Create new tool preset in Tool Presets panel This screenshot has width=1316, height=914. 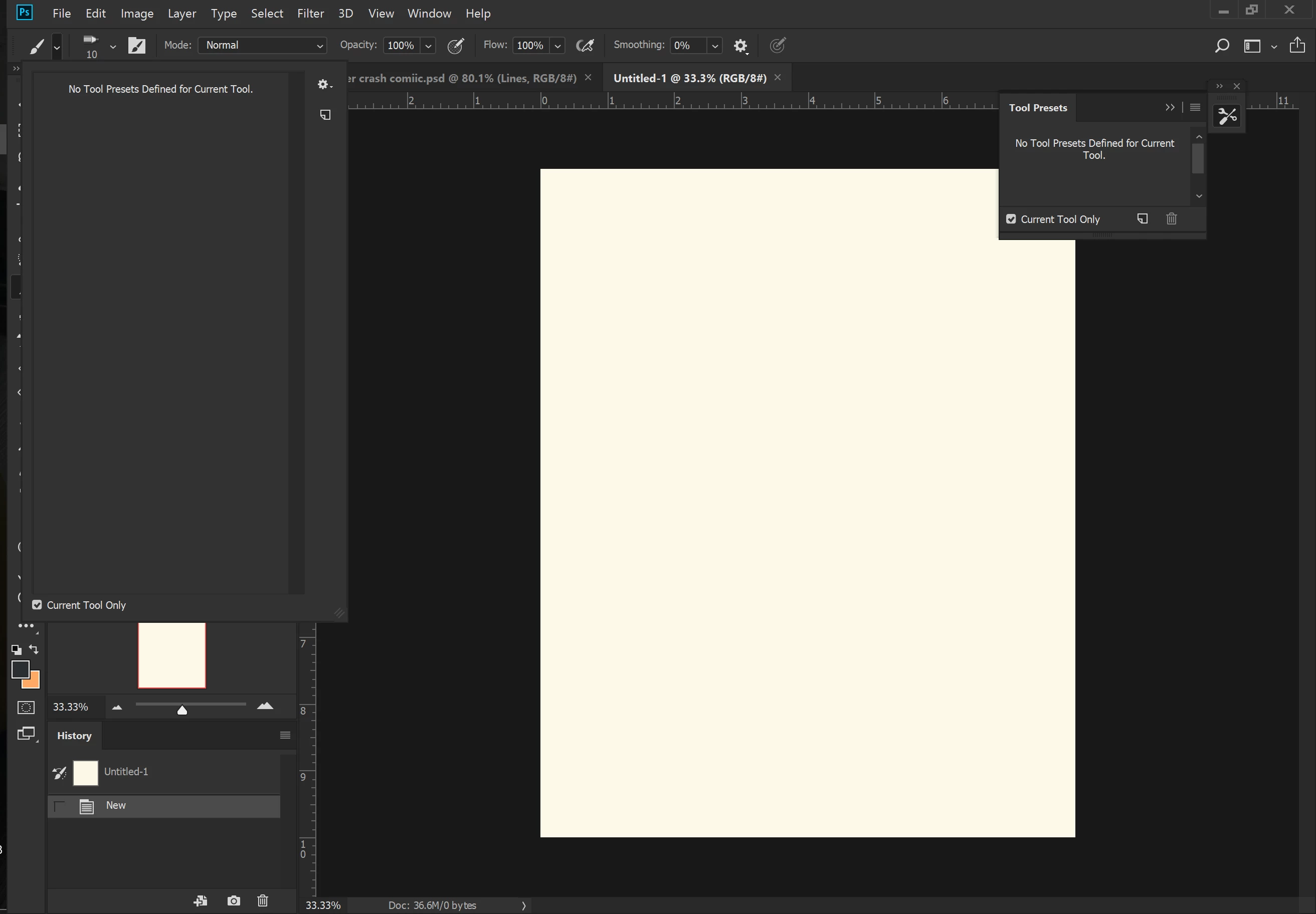click(1142, 219)
